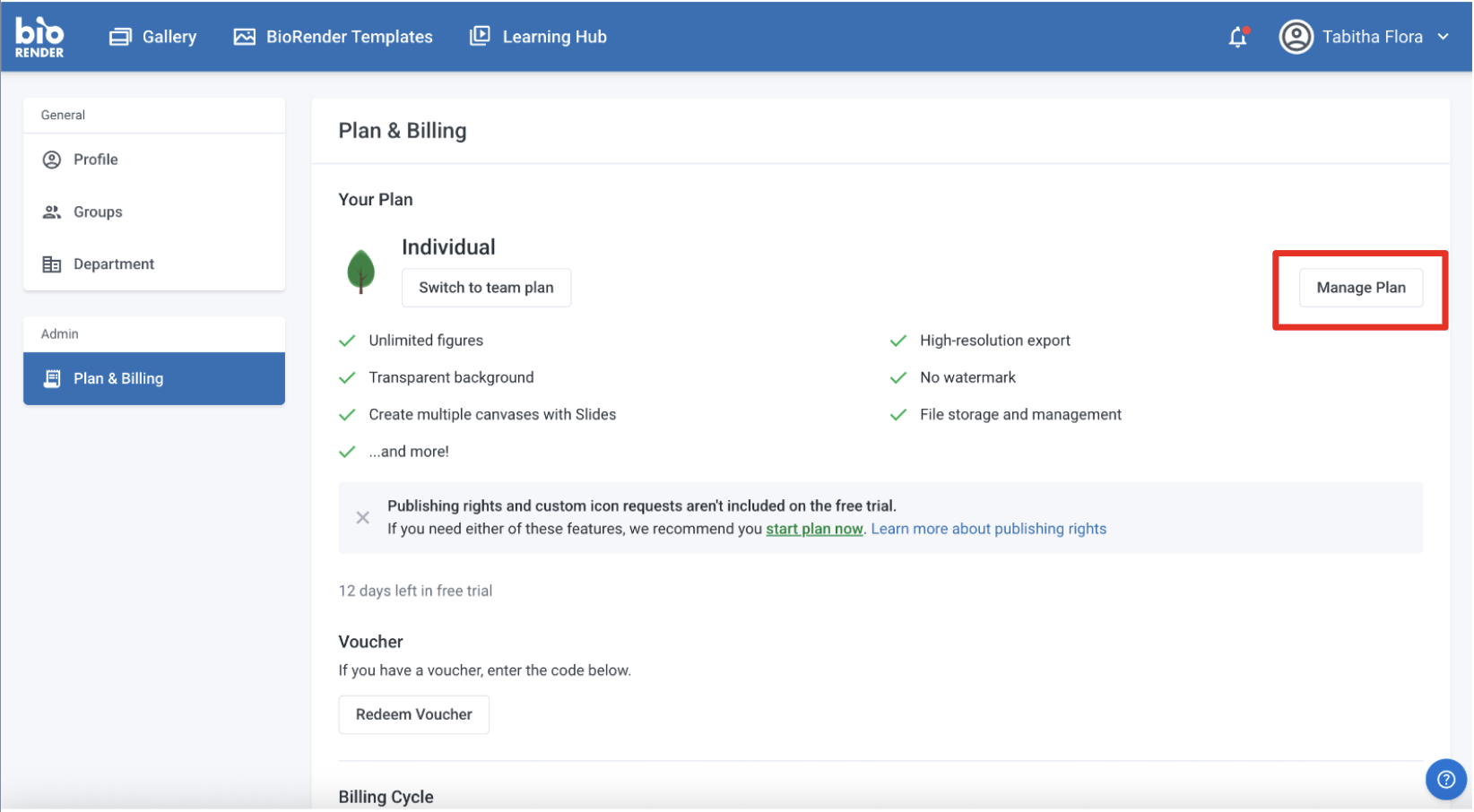Click the Redeem Voucher button
This screenshot has width=1474, height=812.
[x=413, y=715]
